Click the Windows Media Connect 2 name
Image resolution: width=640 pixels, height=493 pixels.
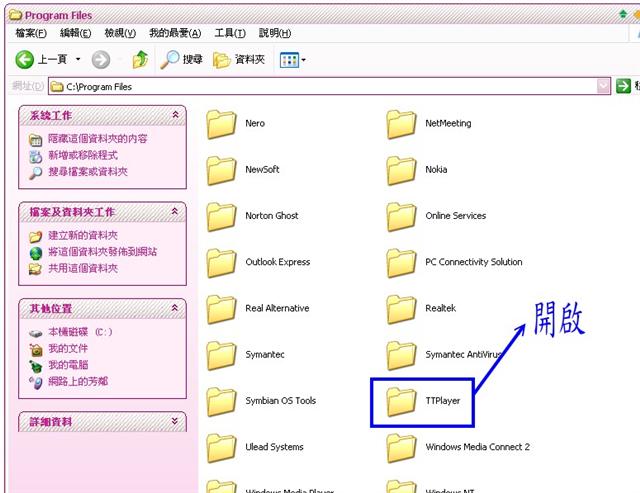pyautogui.click(x=478, y=447)
